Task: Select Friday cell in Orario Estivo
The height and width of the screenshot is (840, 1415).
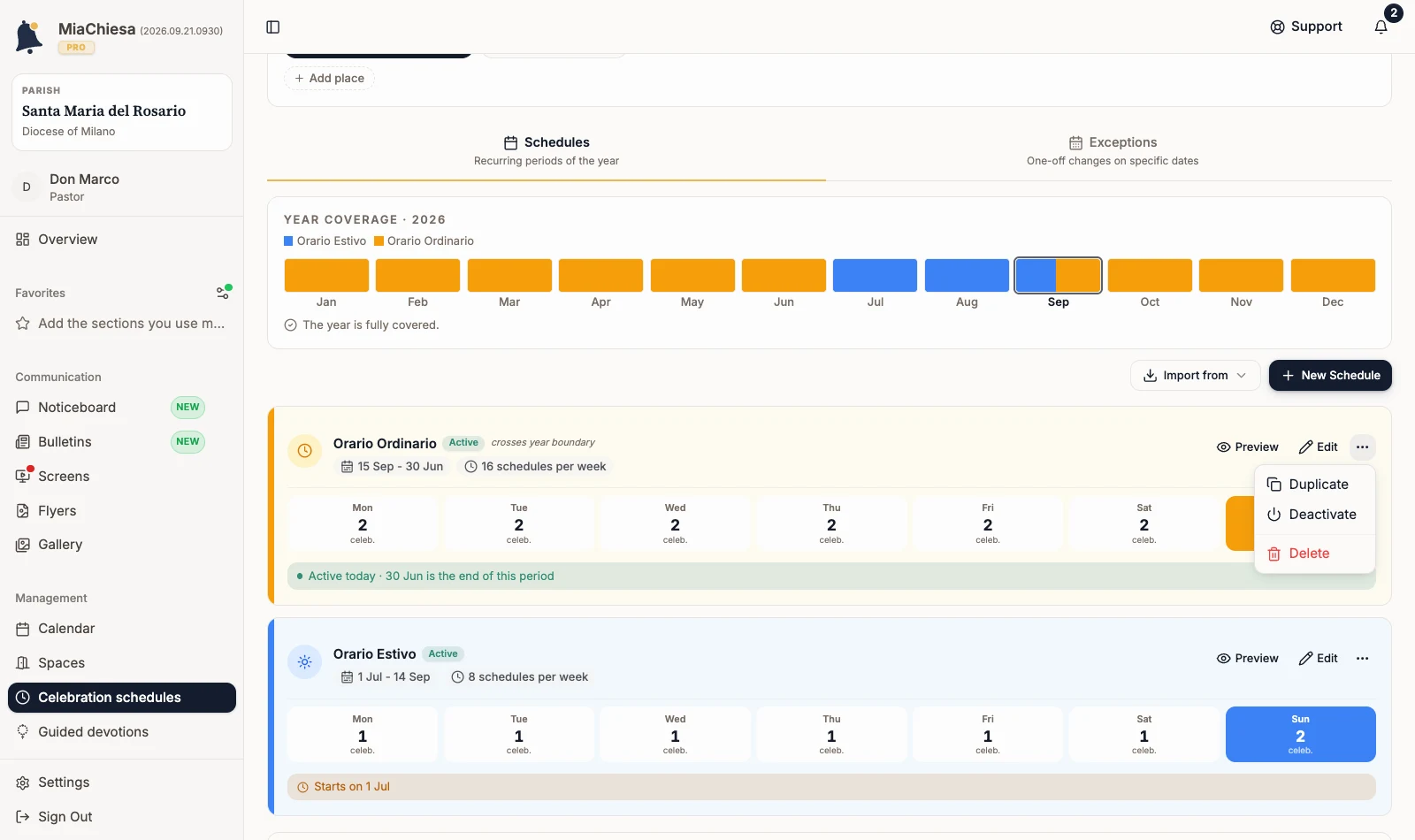Action: [x=988, y=734]
